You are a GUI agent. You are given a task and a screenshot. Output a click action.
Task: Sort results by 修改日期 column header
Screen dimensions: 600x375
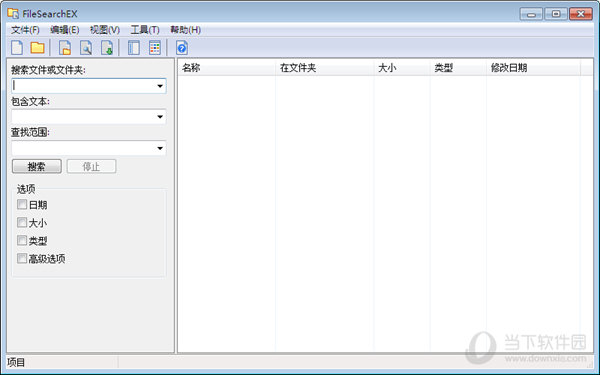point(533,68)
